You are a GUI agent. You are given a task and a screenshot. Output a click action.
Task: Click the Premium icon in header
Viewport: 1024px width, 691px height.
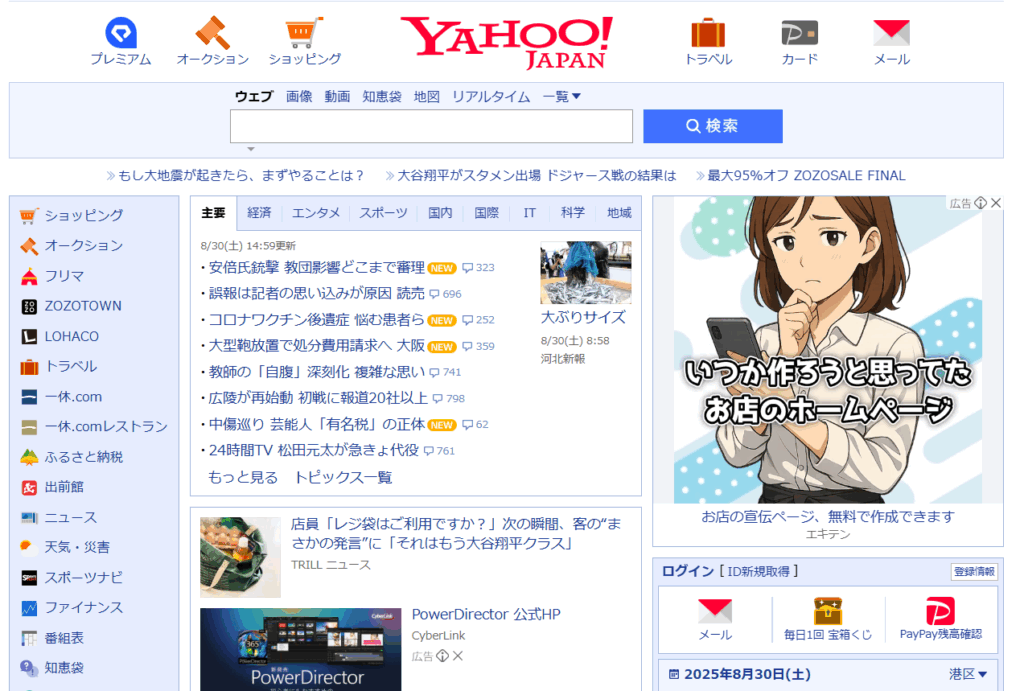(x=120, y=33)
